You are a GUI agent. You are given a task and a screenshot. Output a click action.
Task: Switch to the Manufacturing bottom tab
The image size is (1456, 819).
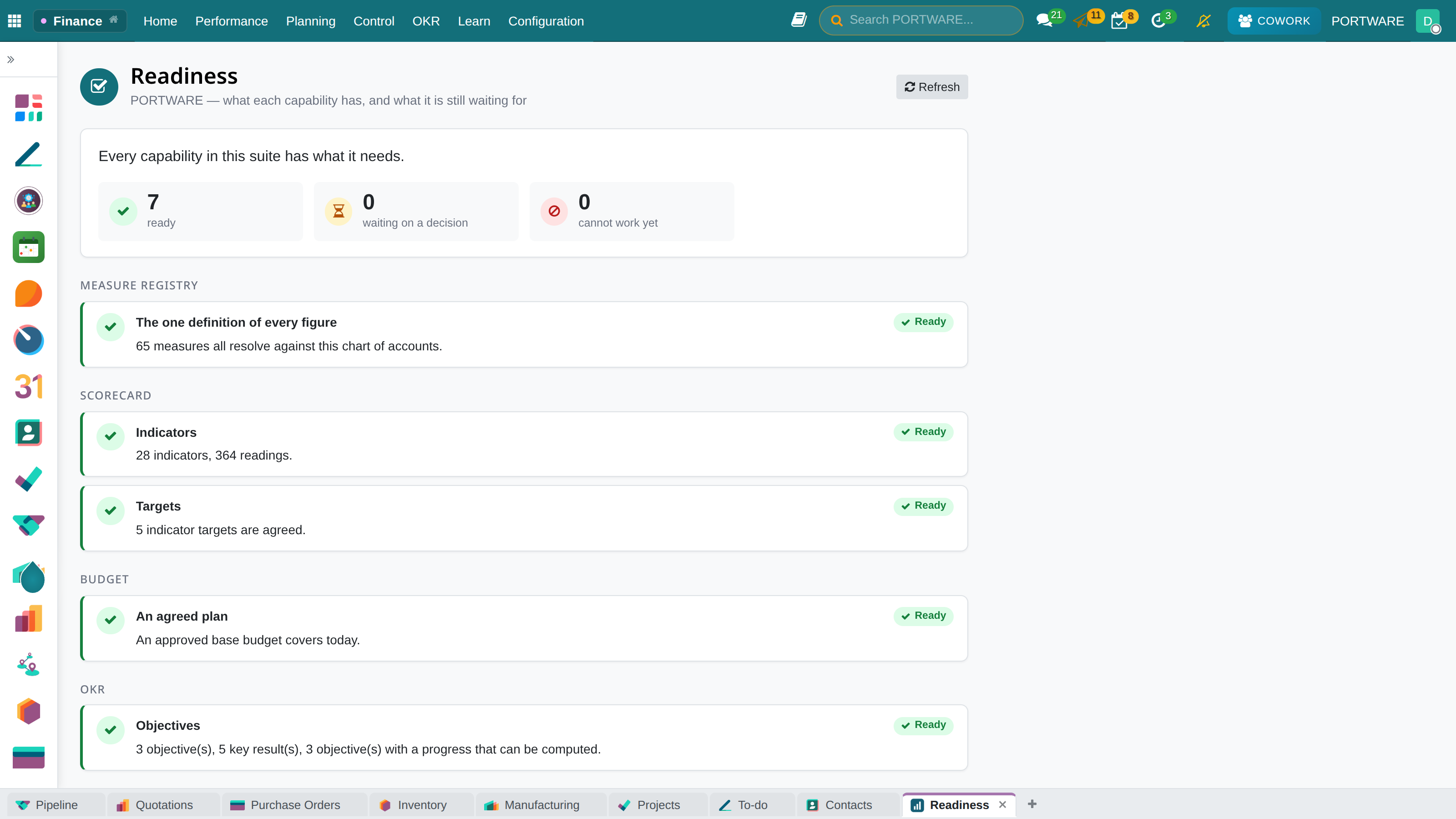541,804
